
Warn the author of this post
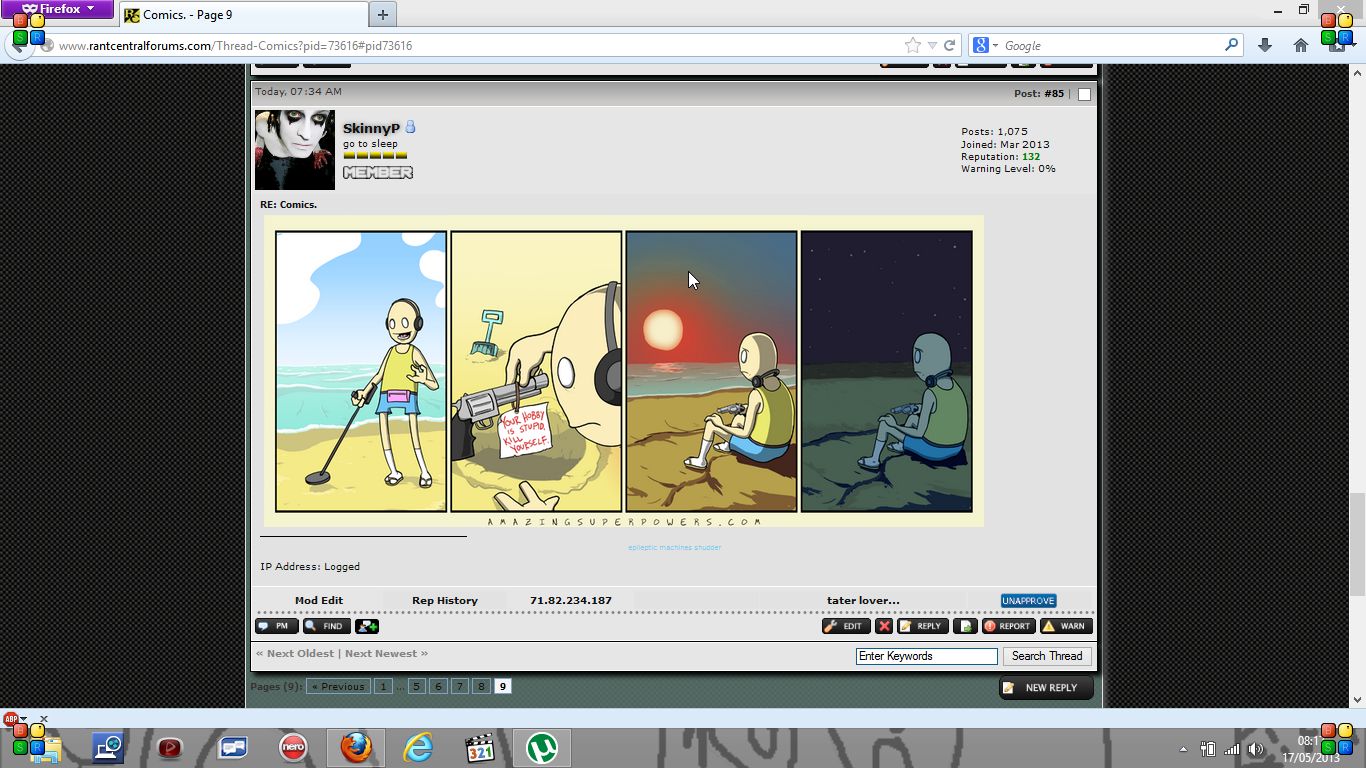tap(1066, 626)
